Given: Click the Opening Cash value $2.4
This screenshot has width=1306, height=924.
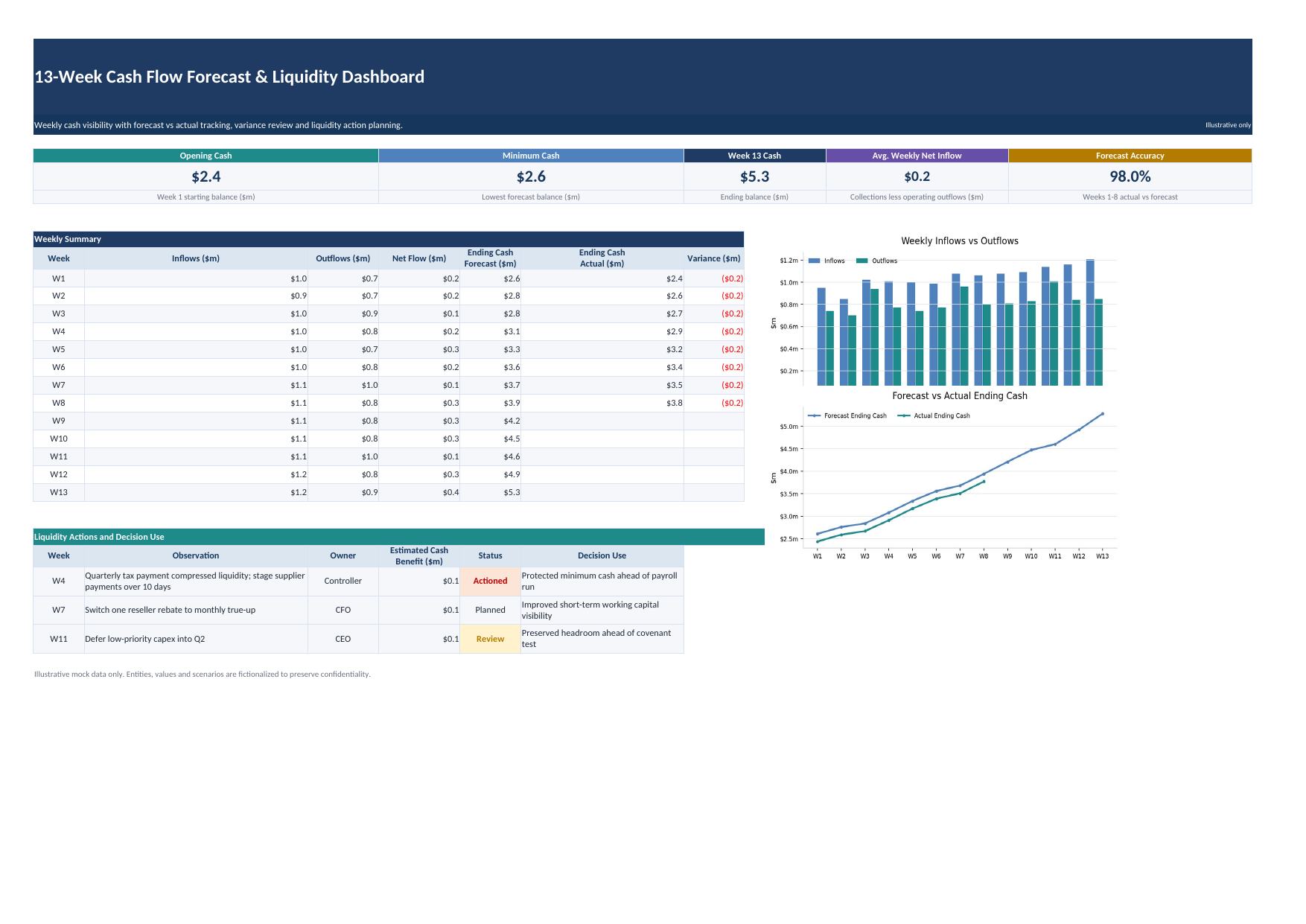Looking at the screenshot, I should coord(206,176).
